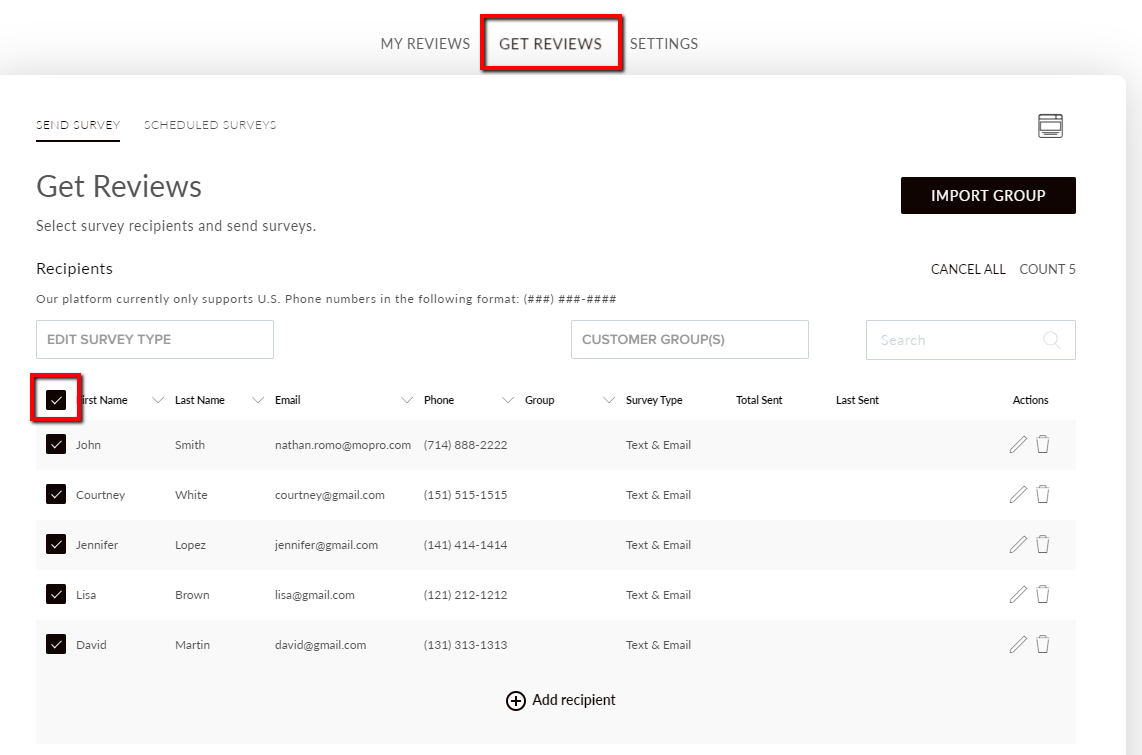Click phone number (714) 888-2222
This screenshot has width=1142, height=755.
click(x=465, y=445)
